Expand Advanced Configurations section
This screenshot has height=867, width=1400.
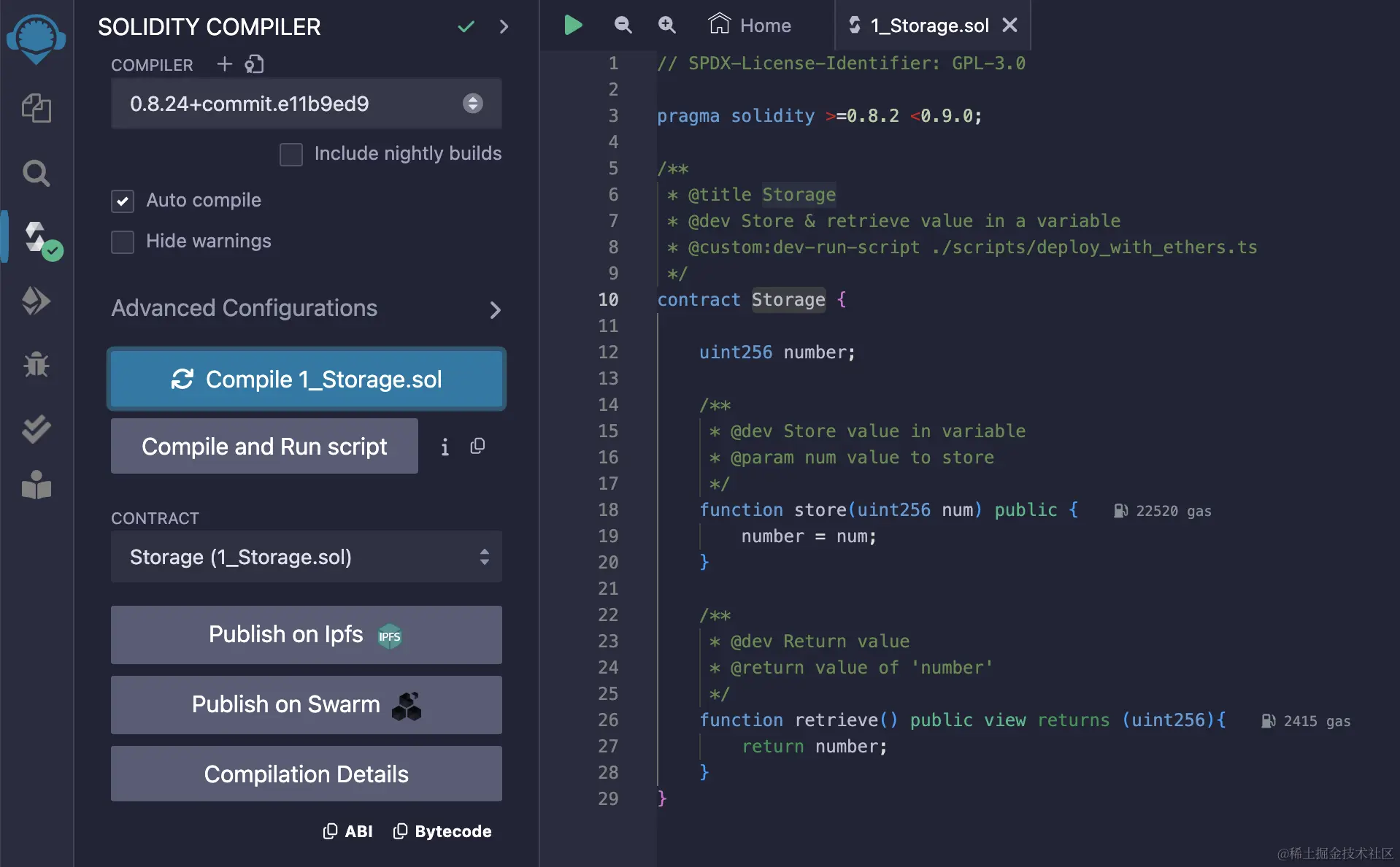pos(307,309)
